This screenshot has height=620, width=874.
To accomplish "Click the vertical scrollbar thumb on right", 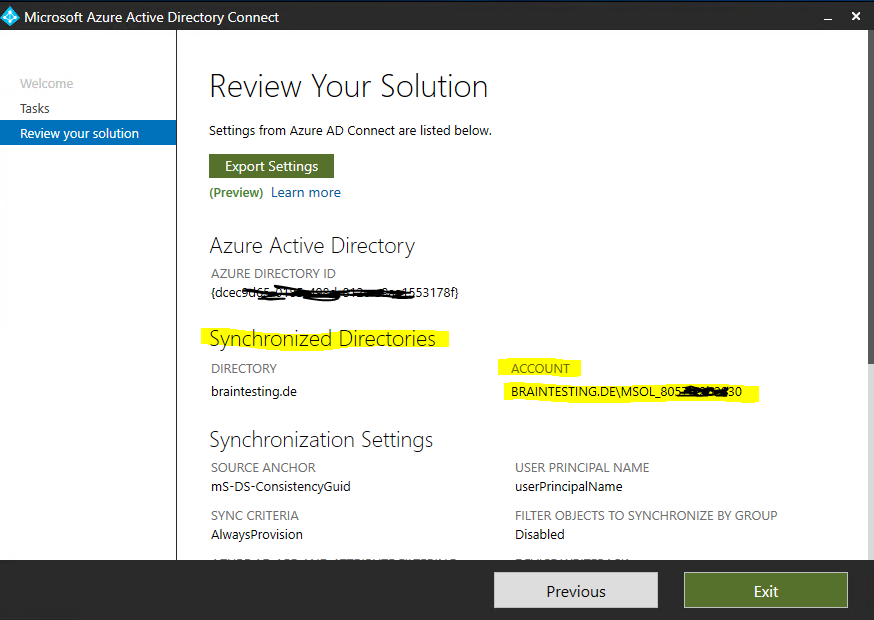I will pos(871,195).
